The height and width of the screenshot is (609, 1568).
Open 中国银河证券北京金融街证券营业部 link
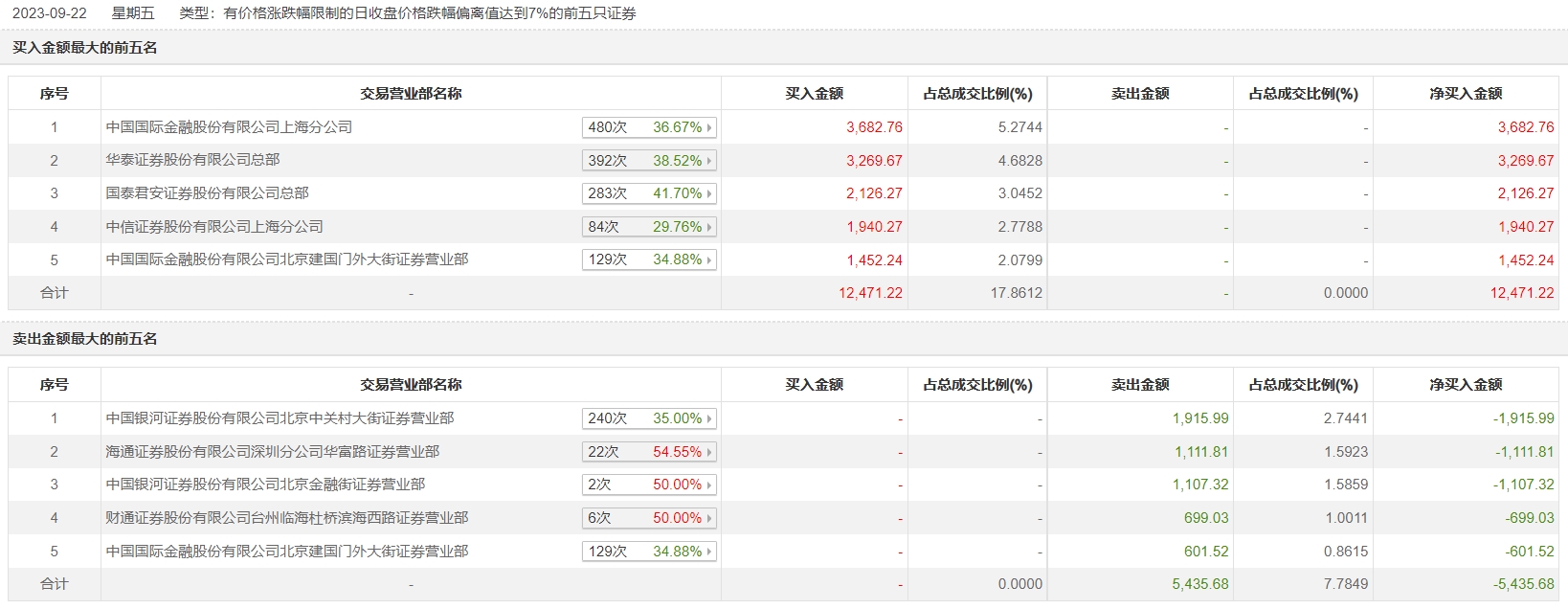(x=265, y=485)
